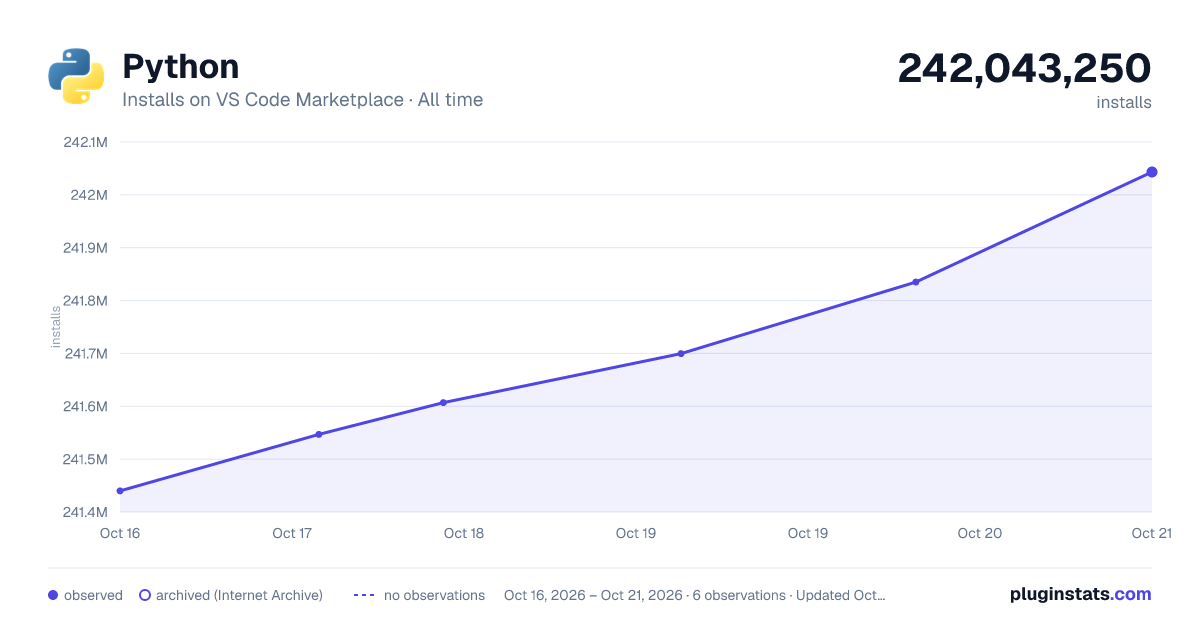The height and width of the screenshot is (630, 1200).
Task: Click the 'observed' legend label
Action: click(93, 595)
